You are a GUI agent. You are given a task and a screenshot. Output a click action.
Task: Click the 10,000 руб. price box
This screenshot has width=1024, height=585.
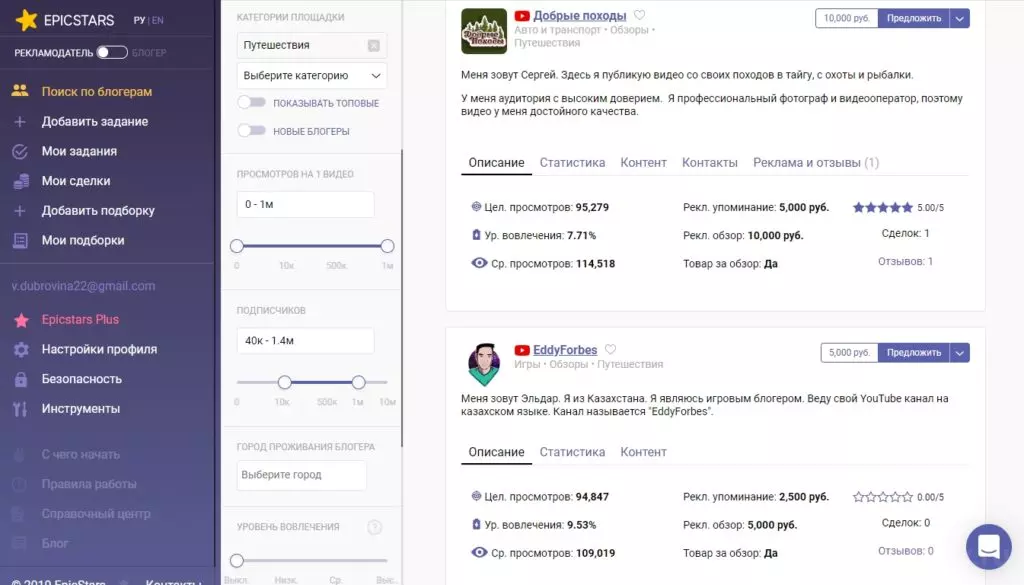tap(846, 18)
